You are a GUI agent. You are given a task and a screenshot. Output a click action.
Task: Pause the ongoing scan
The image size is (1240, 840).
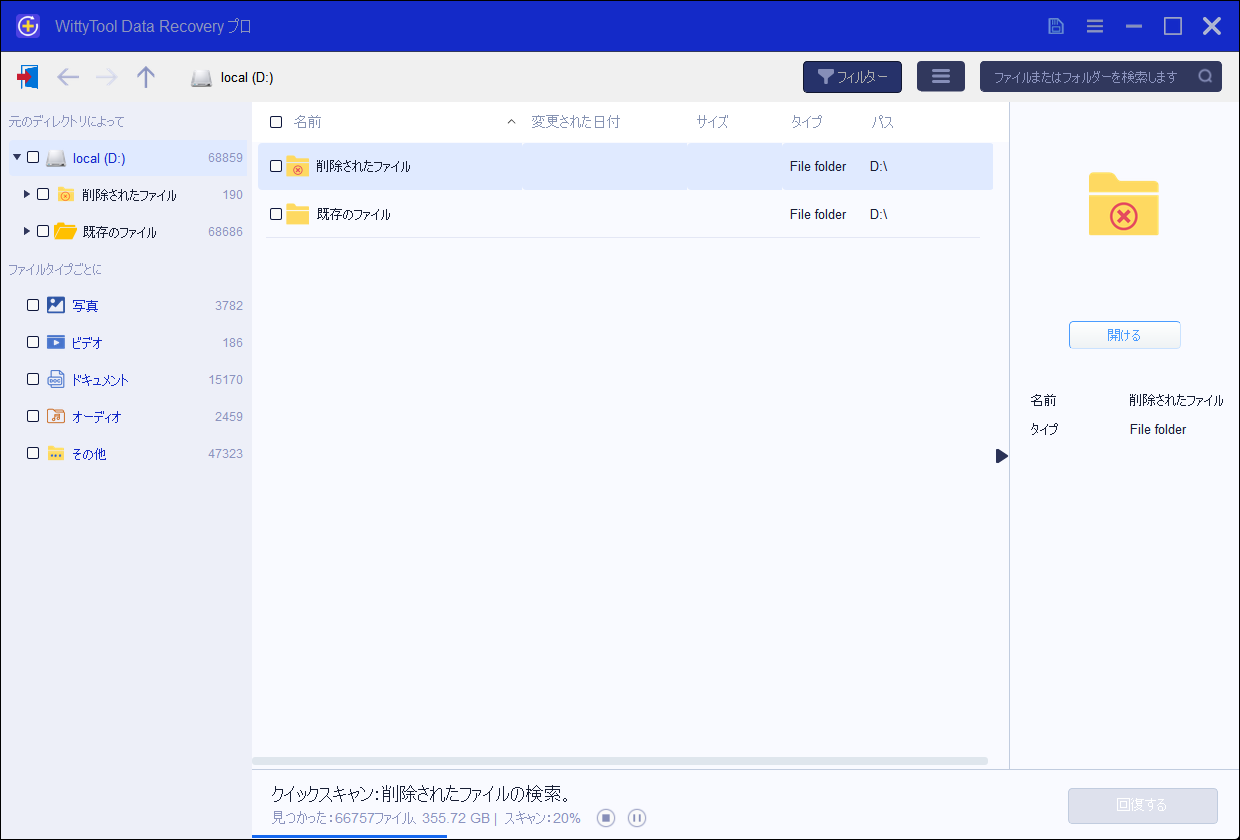[x=637, y=818]
